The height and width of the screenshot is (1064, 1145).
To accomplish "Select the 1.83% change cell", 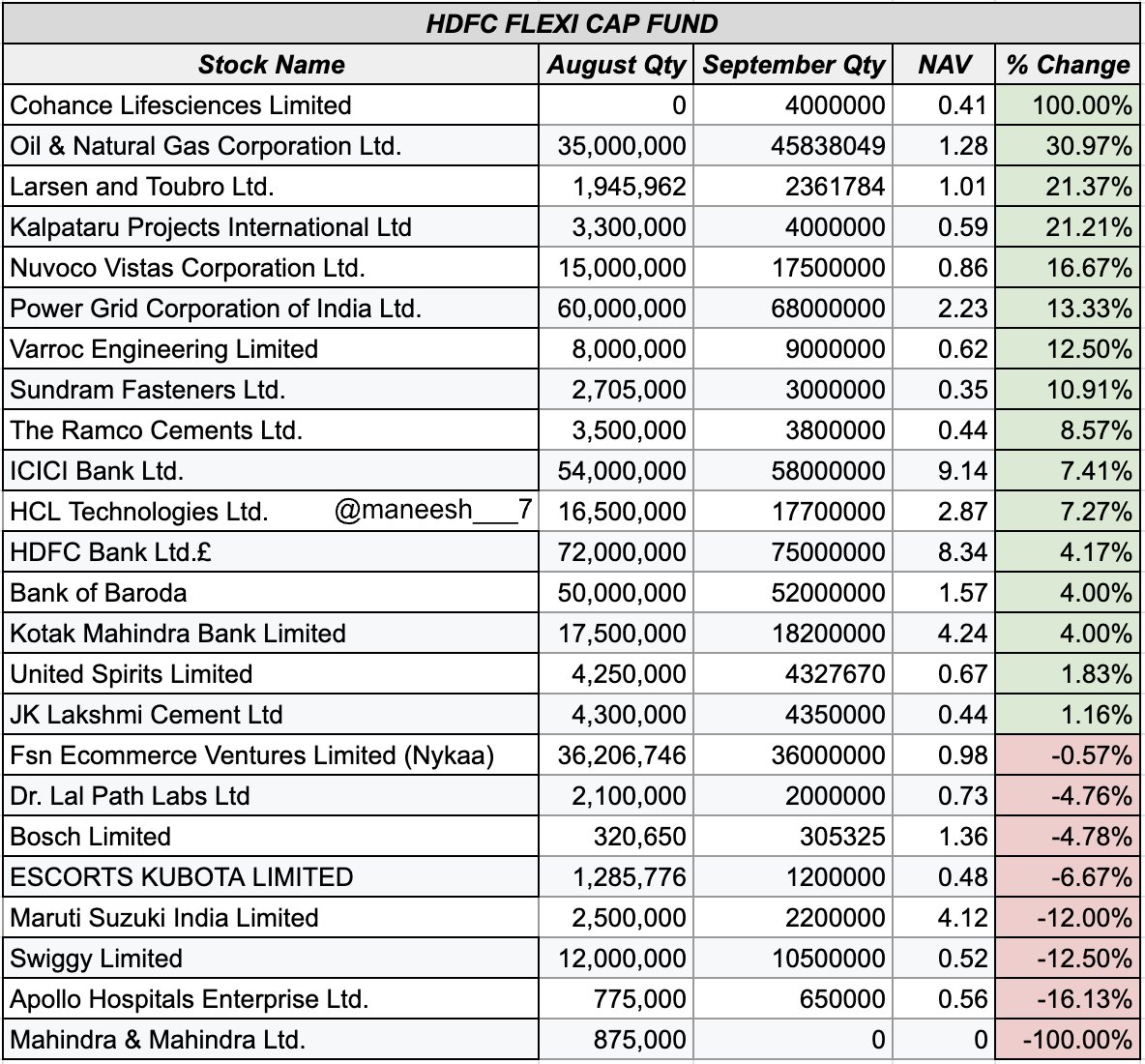I will pyautogui.click(x=1068, y=674).
